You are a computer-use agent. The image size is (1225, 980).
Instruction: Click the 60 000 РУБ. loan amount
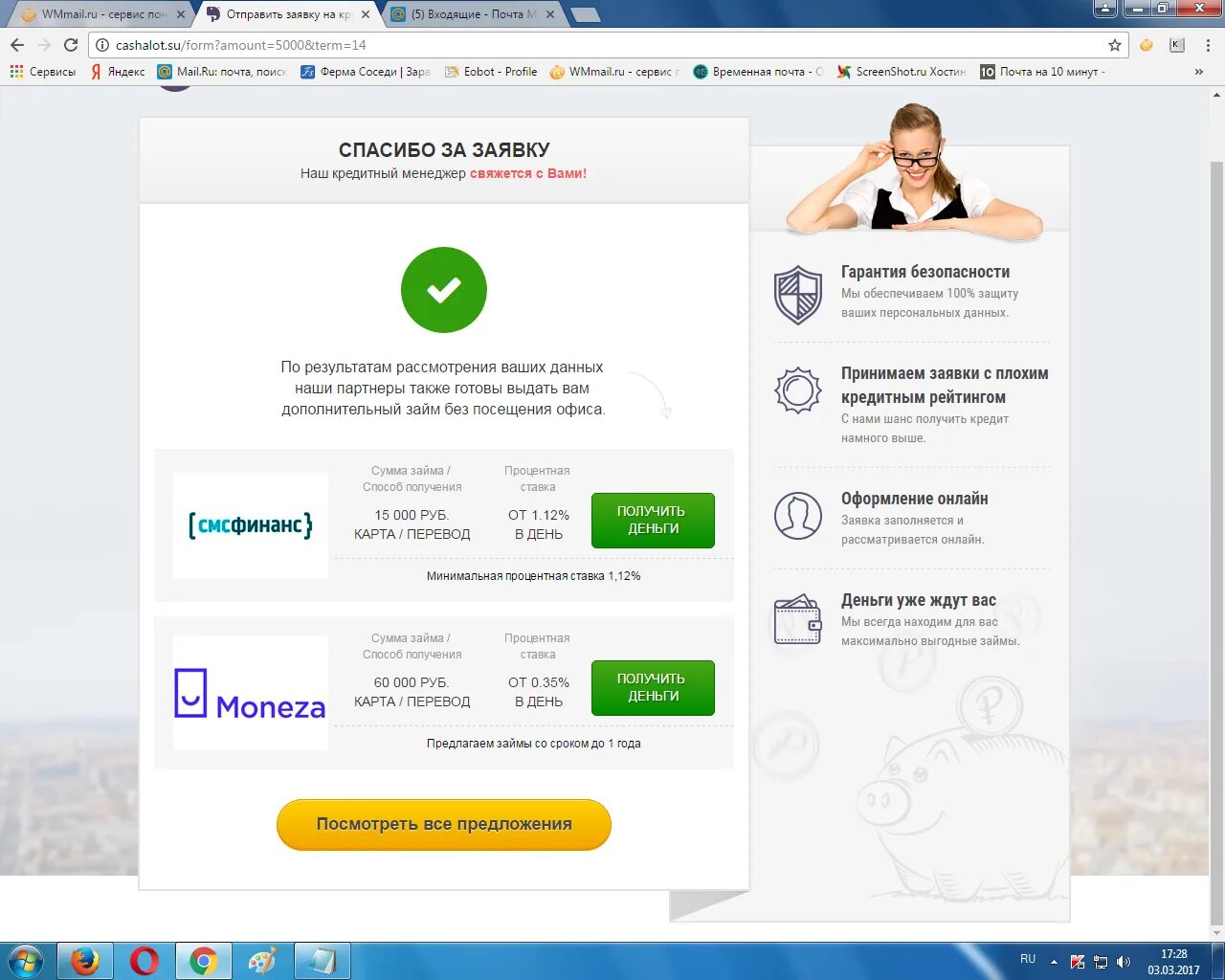pyautogui.click(x=412, y=682)
